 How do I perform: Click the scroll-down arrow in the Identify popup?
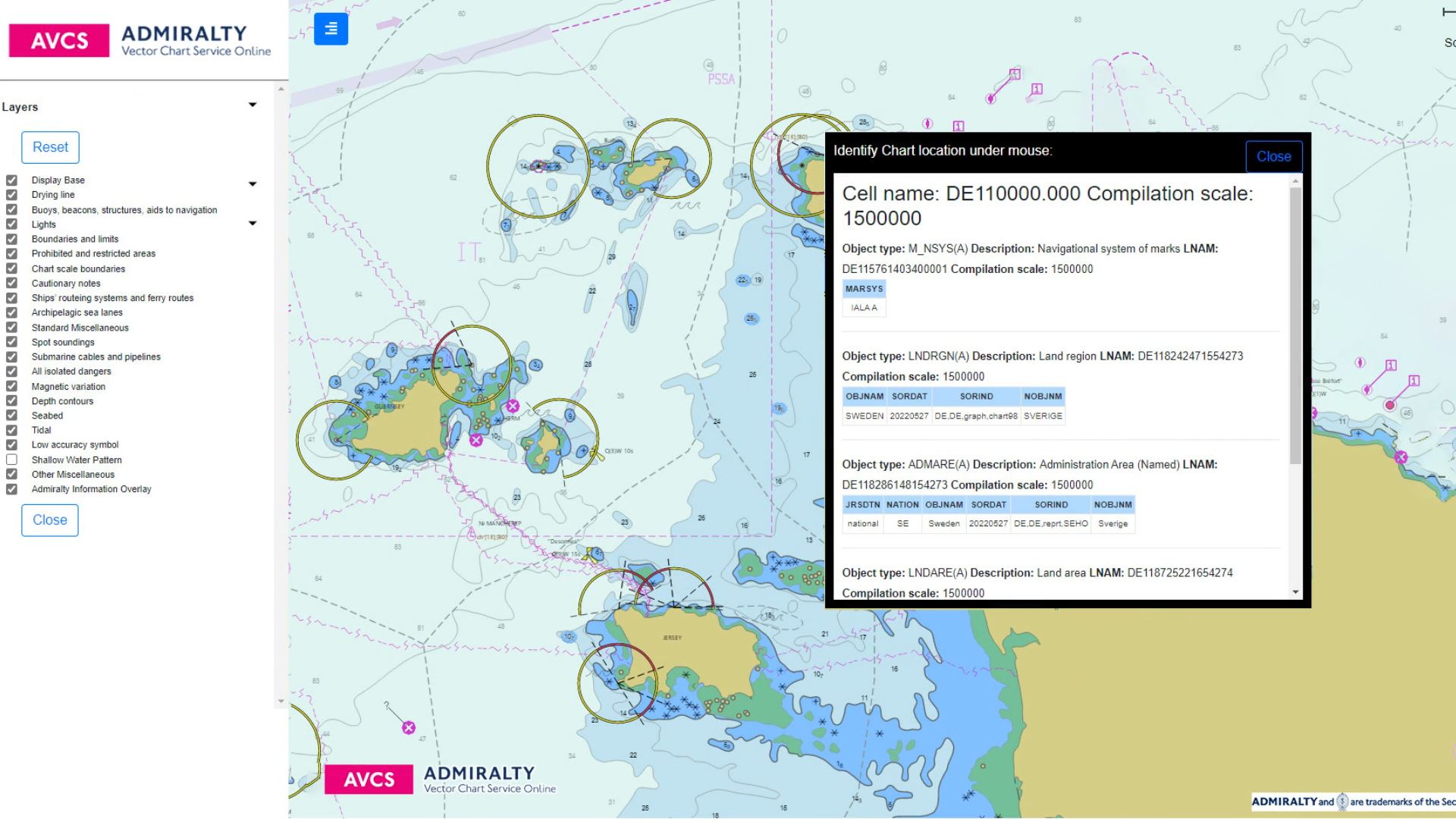pos(1295,592)
